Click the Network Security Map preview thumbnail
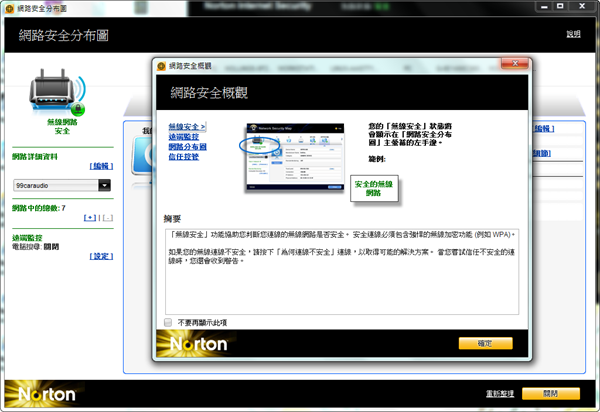Image resolution: width=600 pixels, height=412 pixels. pos(295,157)
